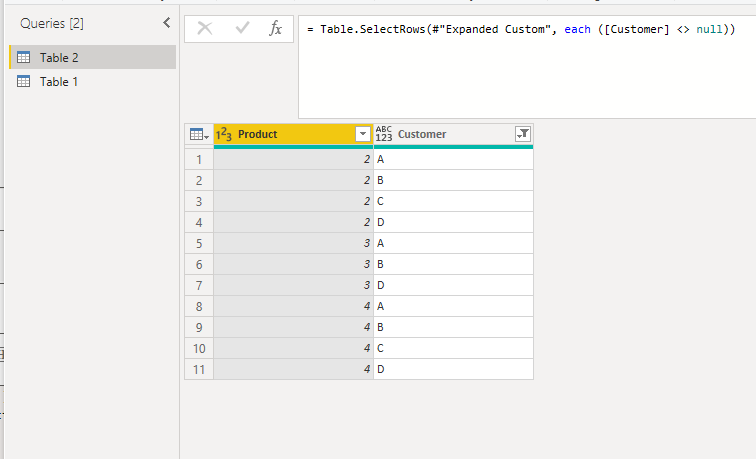Click Customer cell D in row 11
Viewport: 756px width, 459px height.
pyautogui.click(x=454, y=369)
